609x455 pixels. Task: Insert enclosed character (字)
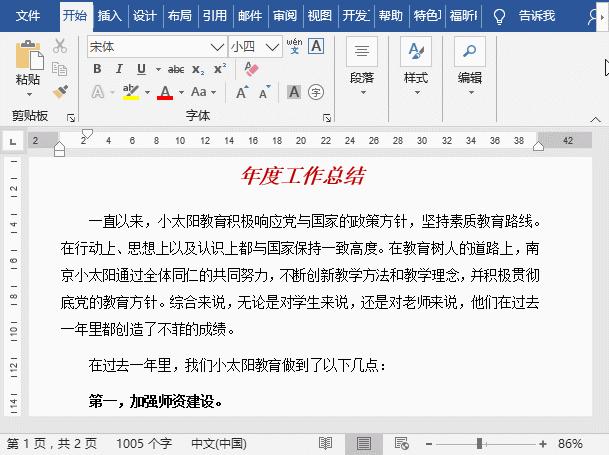[x=316, y=92]
